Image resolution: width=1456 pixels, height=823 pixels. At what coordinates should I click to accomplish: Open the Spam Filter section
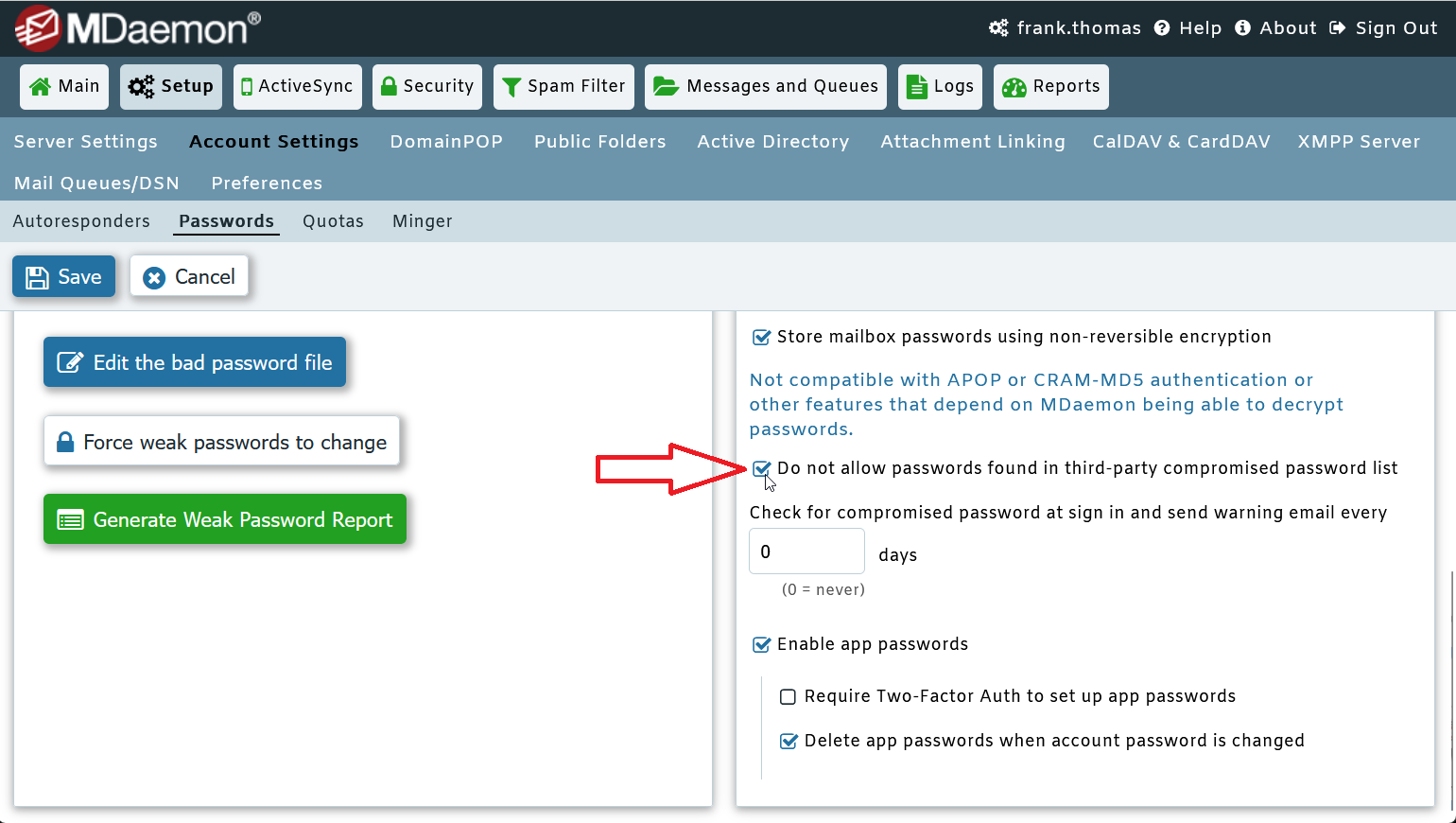pyautogui.click(x=563, y=86)
